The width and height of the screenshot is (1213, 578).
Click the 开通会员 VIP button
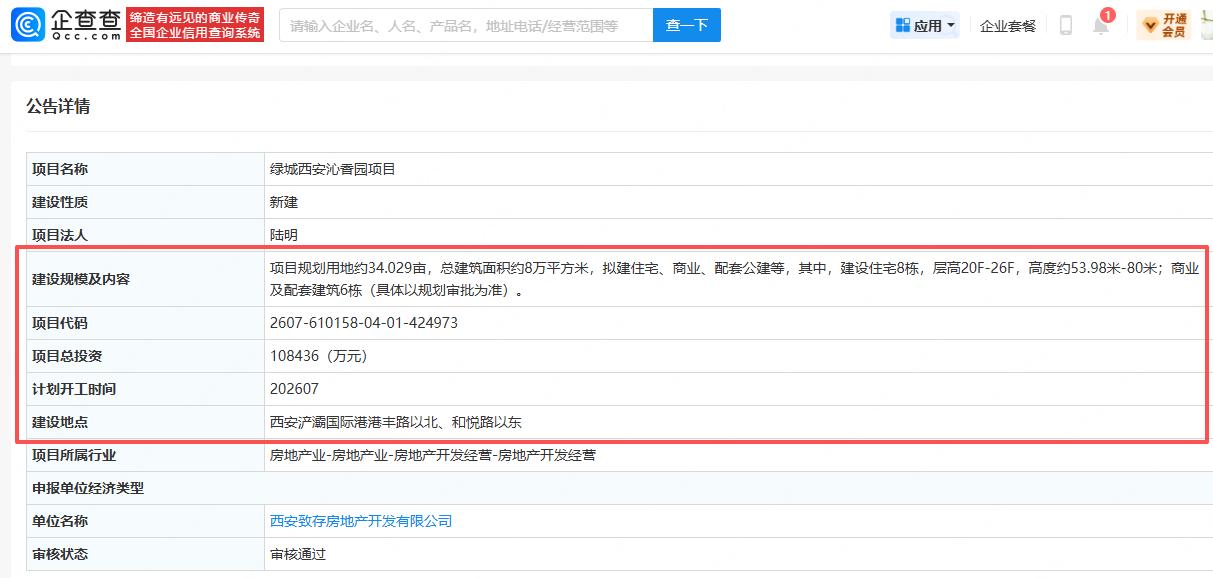tap(1164, 25)
